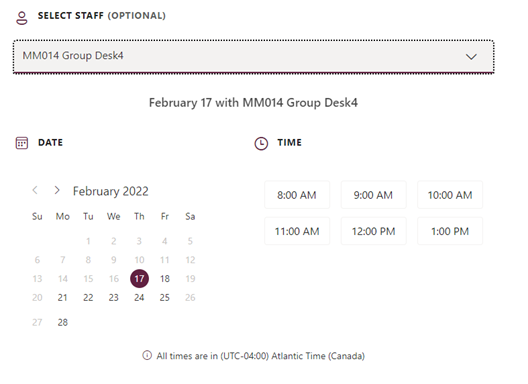Viewport: 528px width, 384px height.
Task: Click the staff person icon
Action: coord(22,18)
